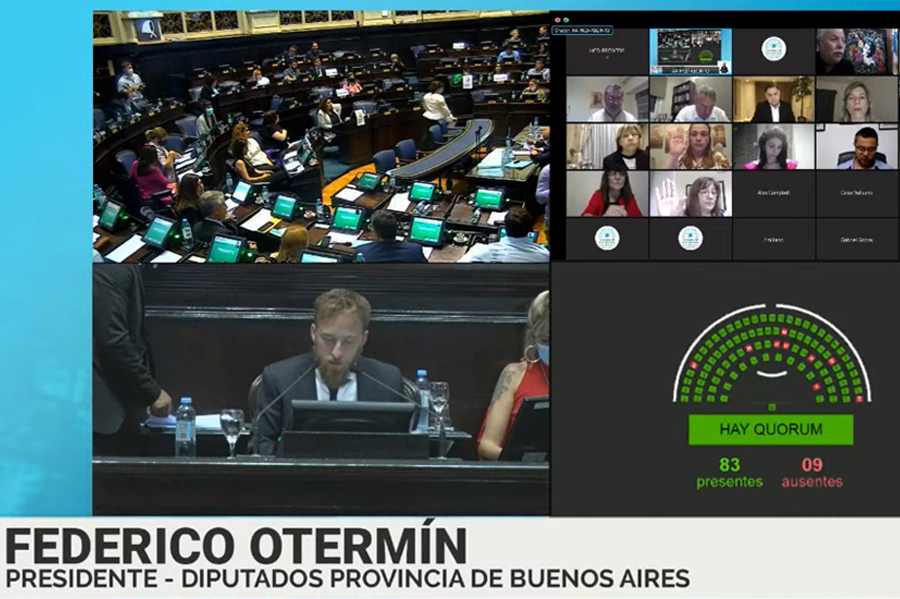Screen dimensions: 900x599
Task: Click the 09 ausentes counter
Action: tap(812, 472)
